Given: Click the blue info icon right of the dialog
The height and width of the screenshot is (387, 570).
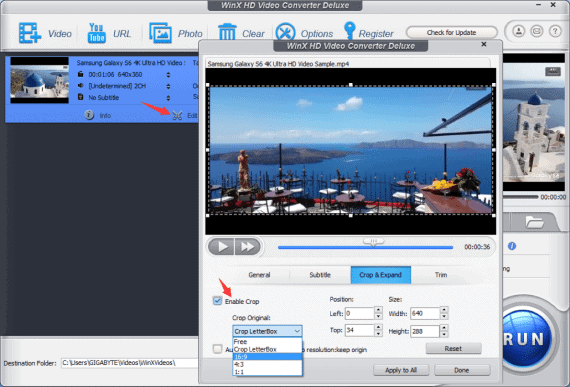Looking at the screenshot, I should coord(512,246).
